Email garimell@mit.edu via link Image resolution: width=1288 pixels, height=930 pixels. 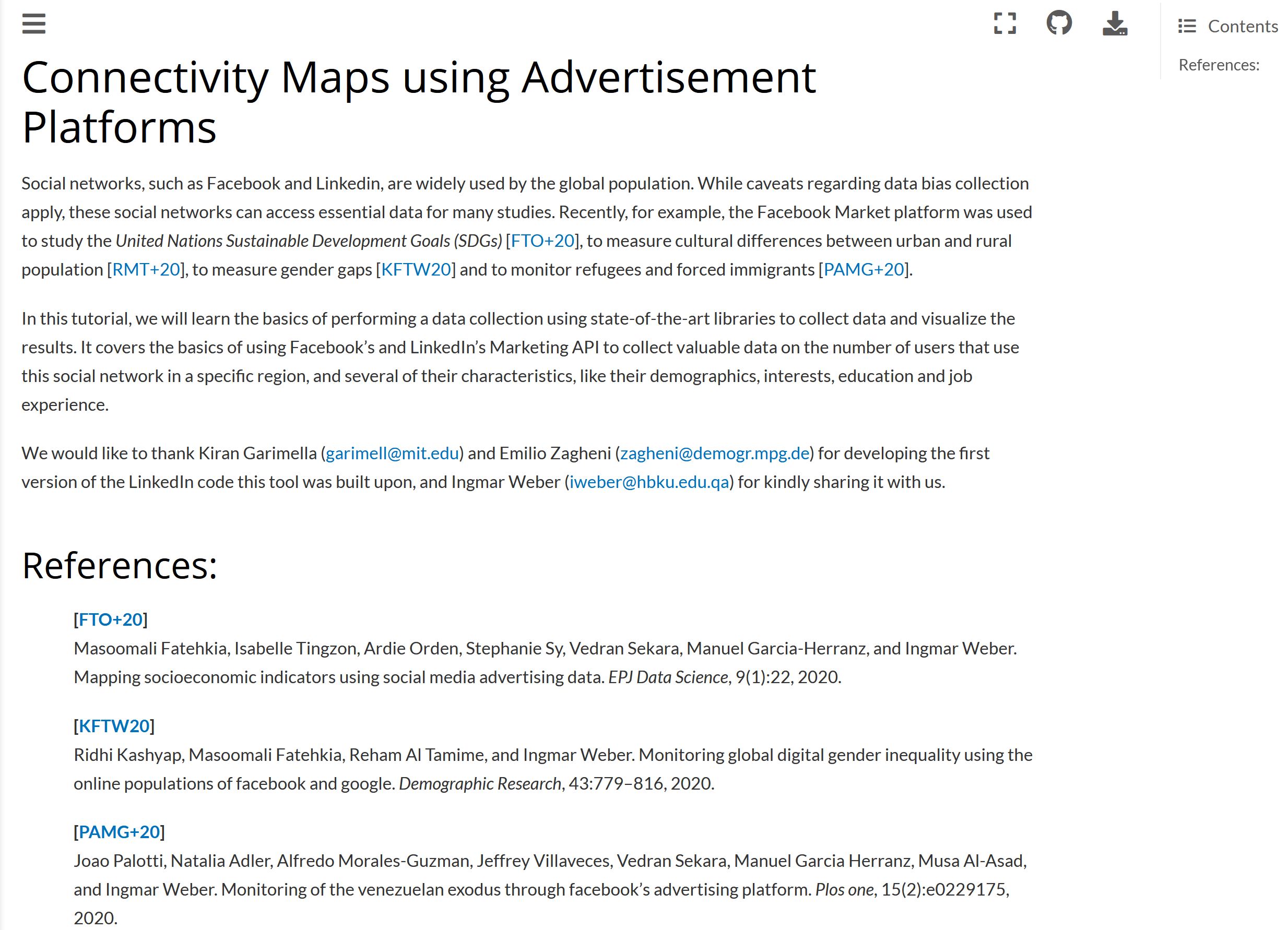pyautogui.click(x=392, y=454)
